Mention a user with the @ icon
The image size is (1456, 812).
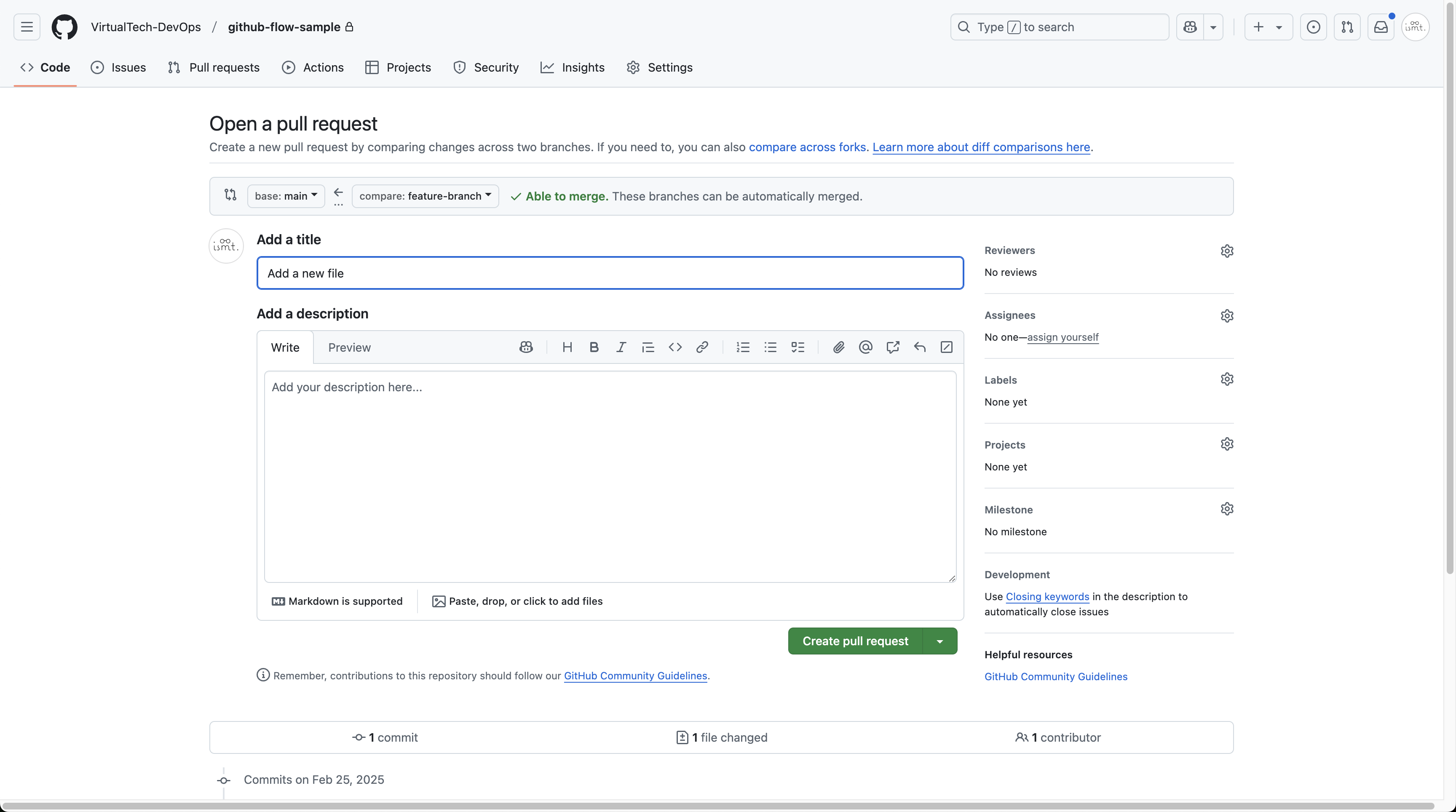(x=865, y=347)
